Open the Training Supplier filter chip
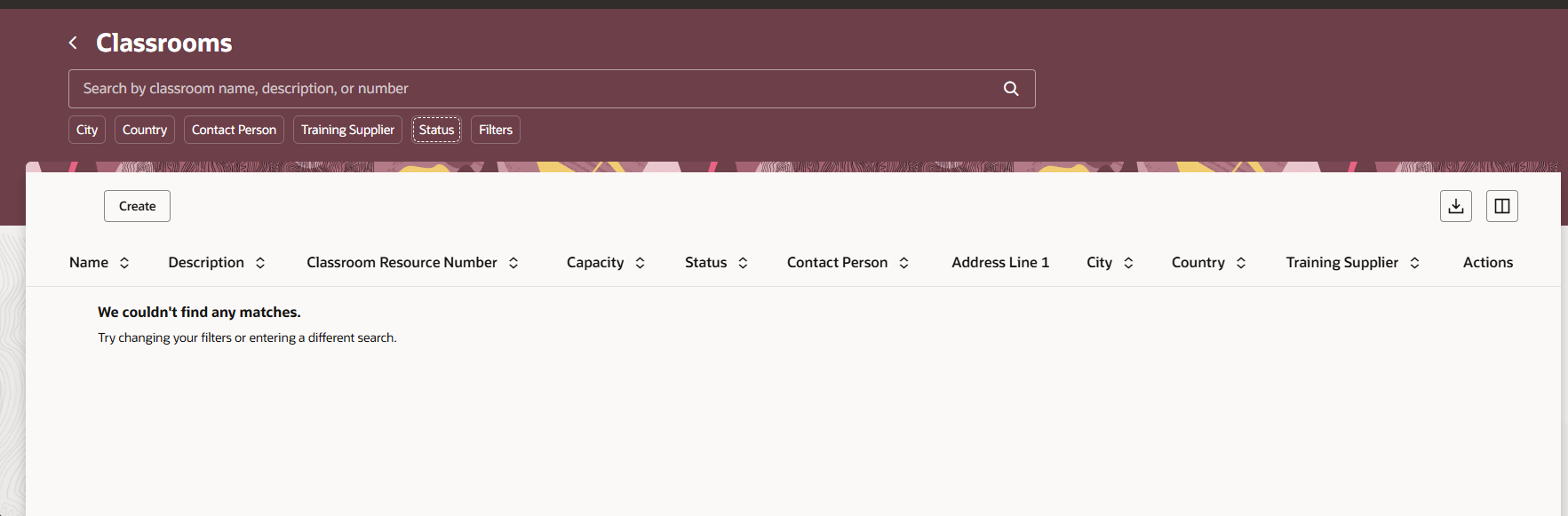Screen dimensions: 1568x516 point(347,130)
